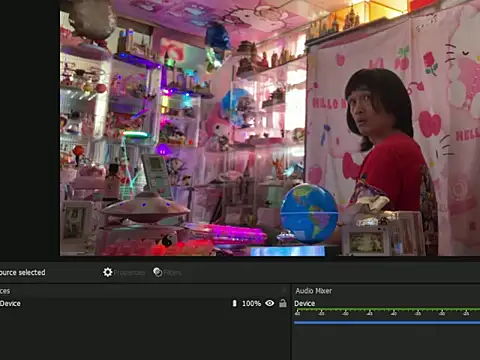Toggle the lock on Device source
480x360 pixels.
pos(283,303)
